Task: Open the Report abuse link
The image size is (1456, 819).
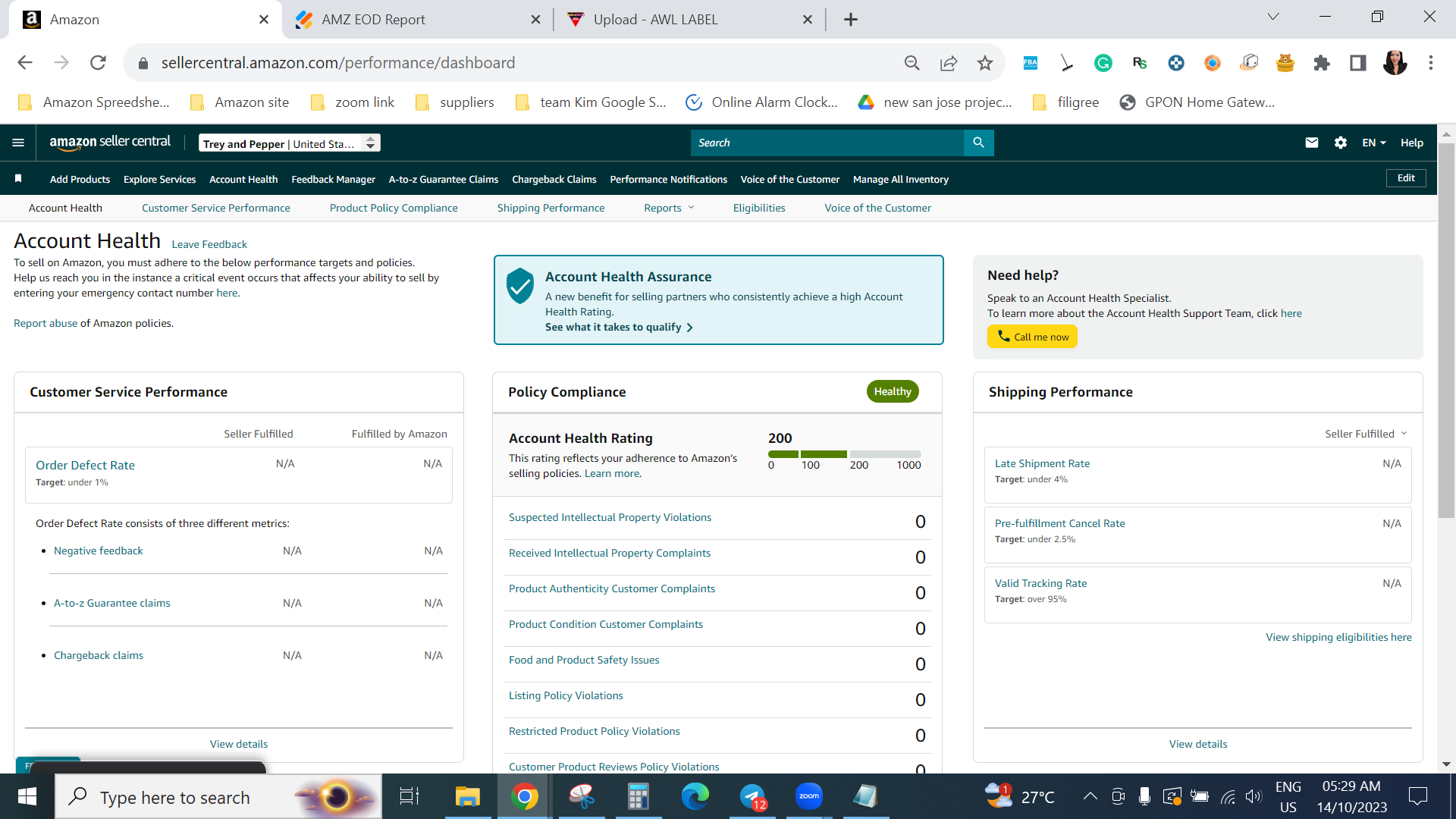Action: click(x=45, y=323)
